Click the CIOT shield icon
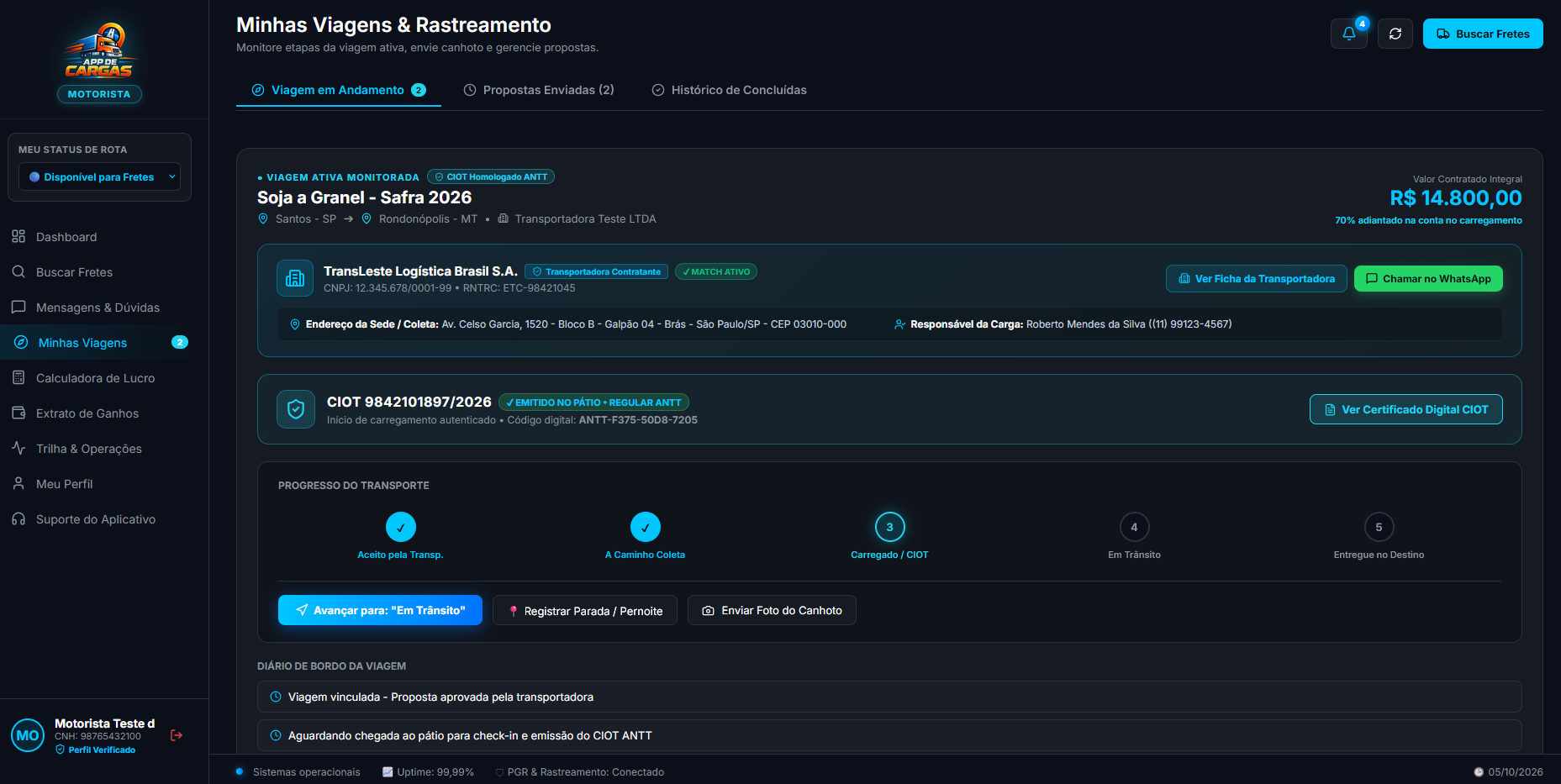The height and width of the screenshot is (784, 1561). click(296, 409)
